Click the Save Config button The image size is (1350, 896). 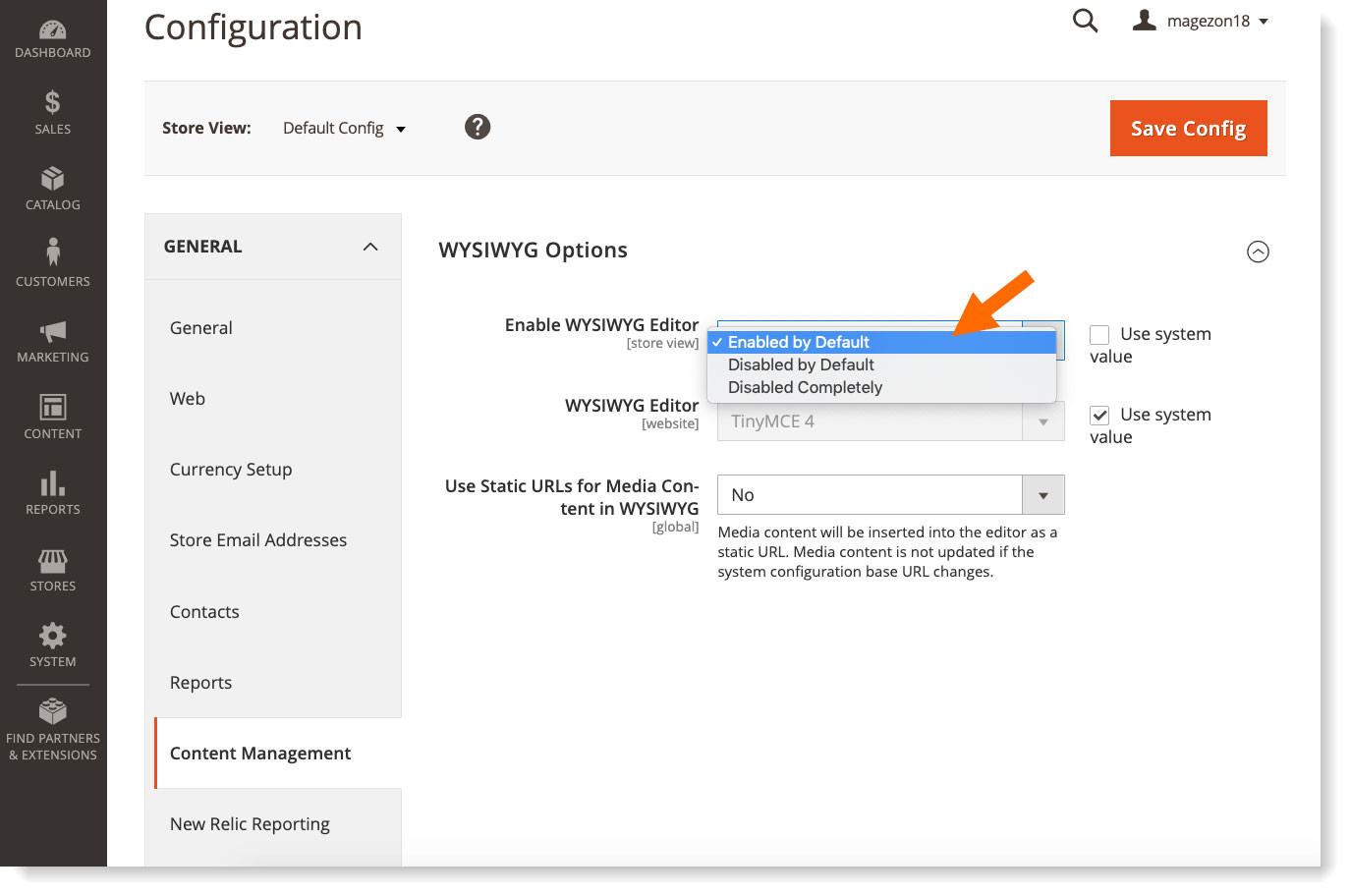(1188, 128)
